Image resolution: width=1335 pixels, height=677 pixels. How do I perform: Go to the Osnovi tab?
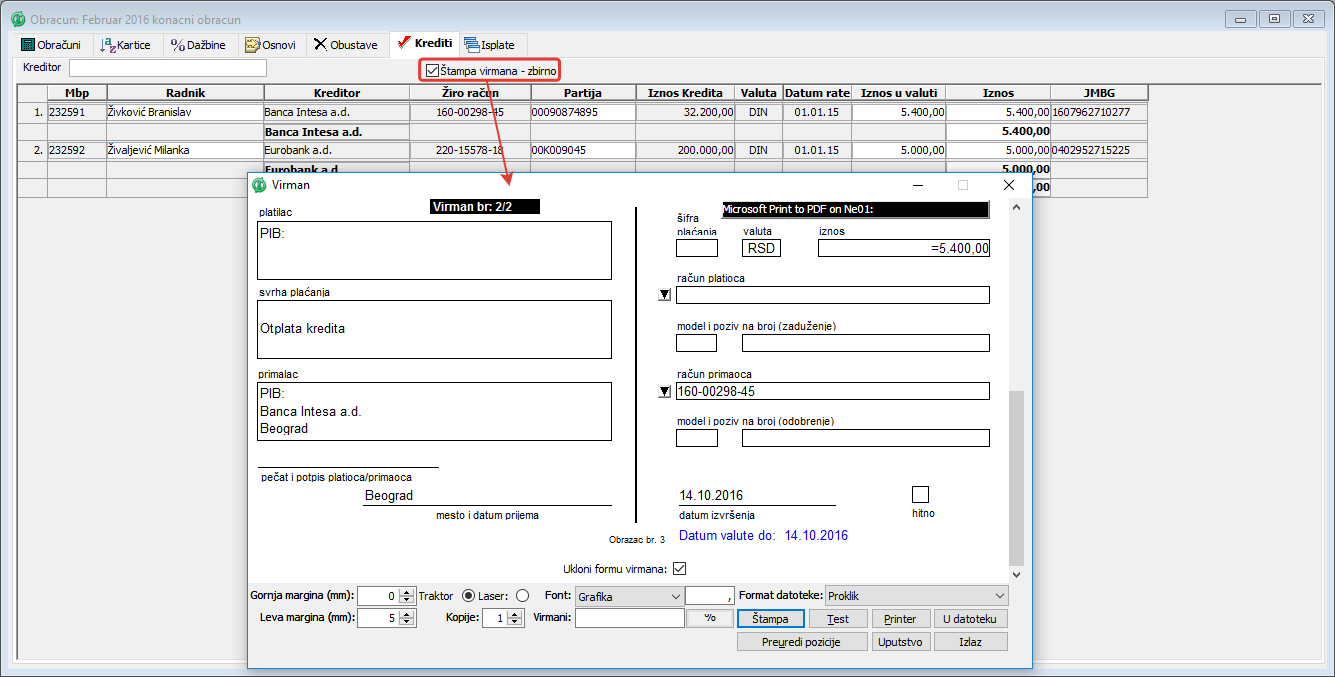(270, 45)
